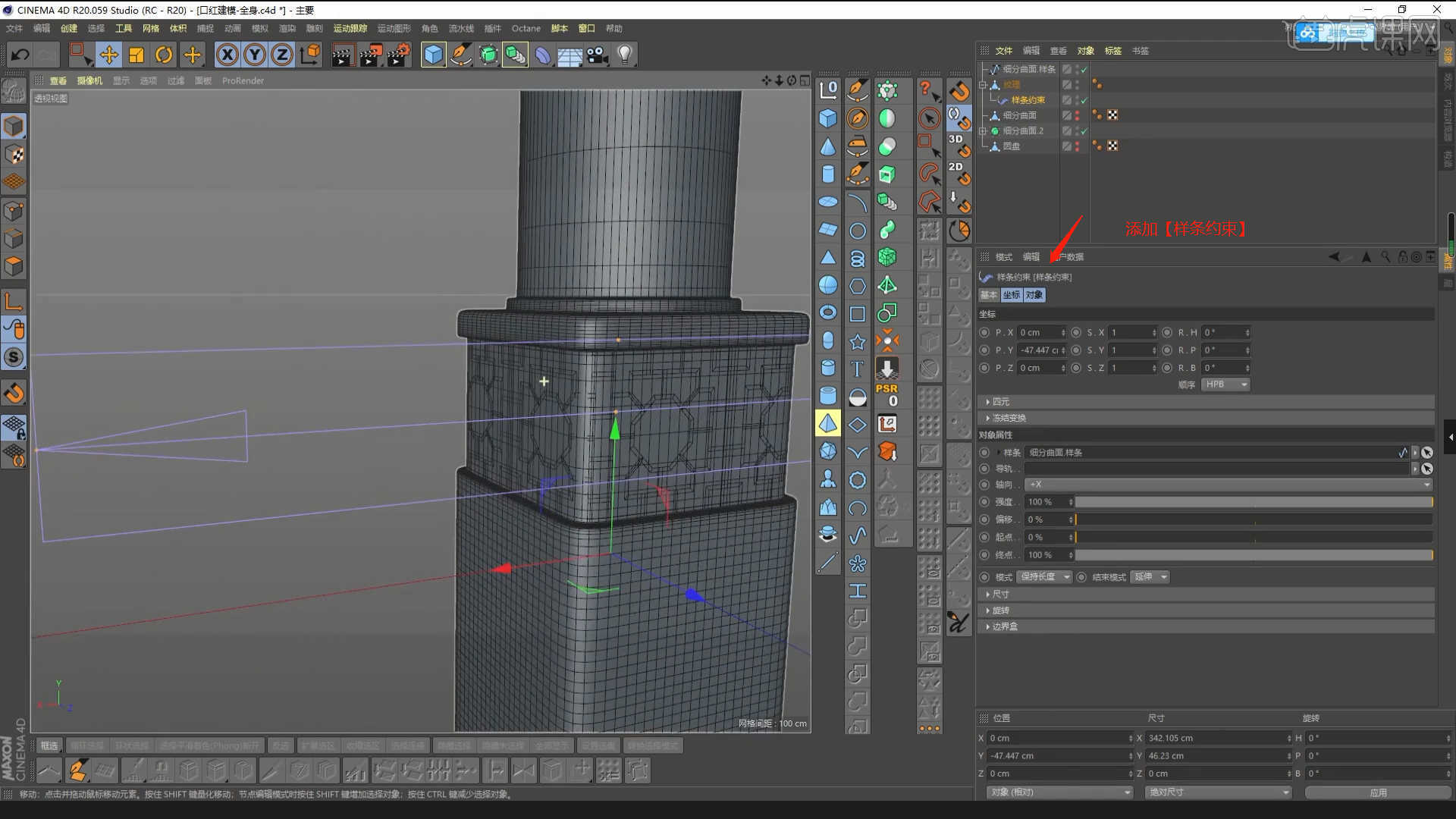Click the P.Y coordinate input field
1456x819 pixels.
pyautogui.click(x=1041, y=350)
